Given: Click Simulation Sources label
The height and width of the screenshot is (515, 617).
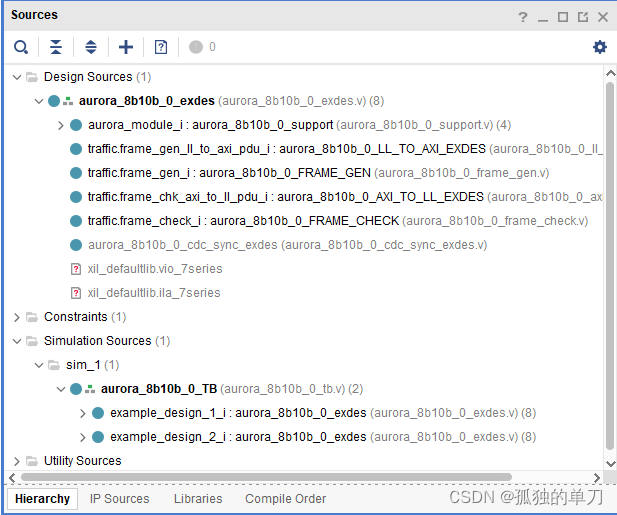Looking at the screenshot, I should pyautogui.click(x=98, y=341).
